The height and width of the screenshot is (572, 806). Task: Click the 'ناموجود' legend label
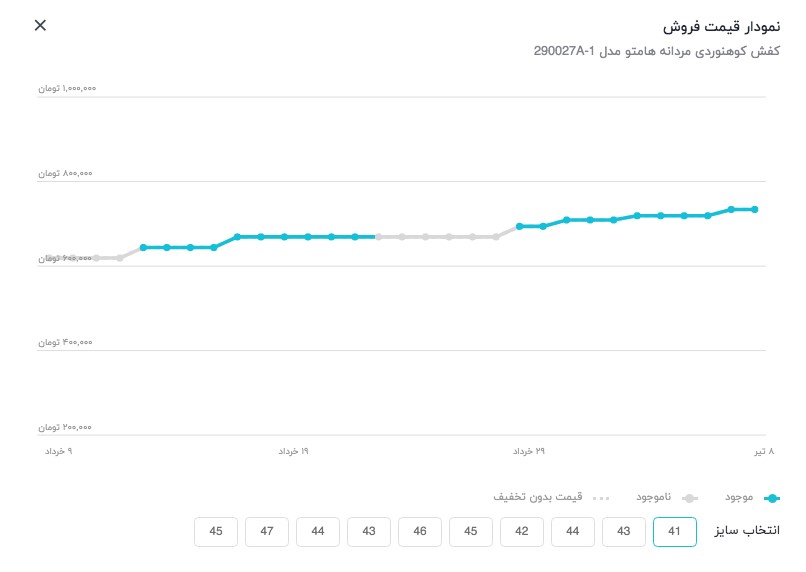click(654, 497)
